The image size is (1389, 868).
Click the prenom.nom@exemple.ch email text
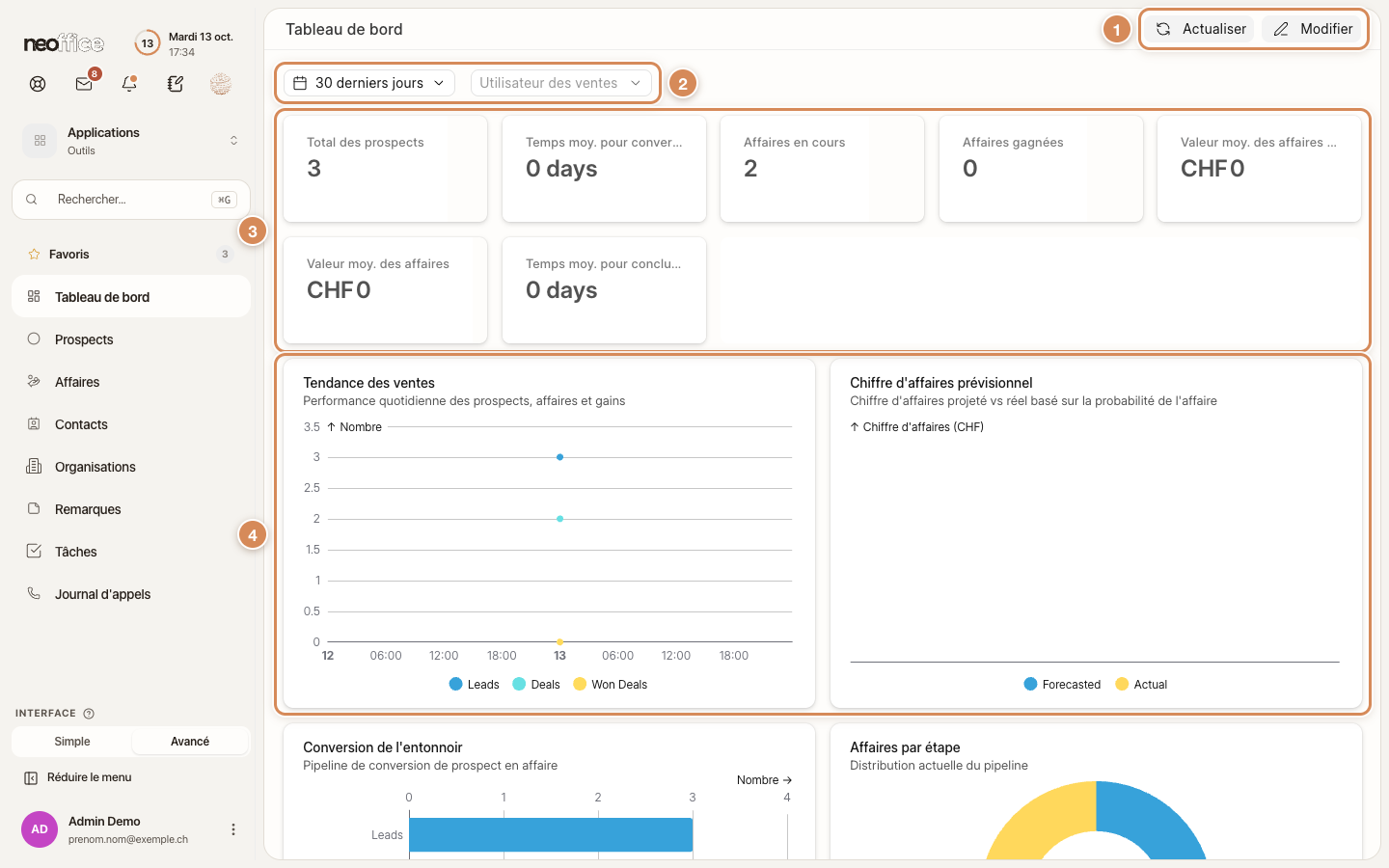(128, 839)
